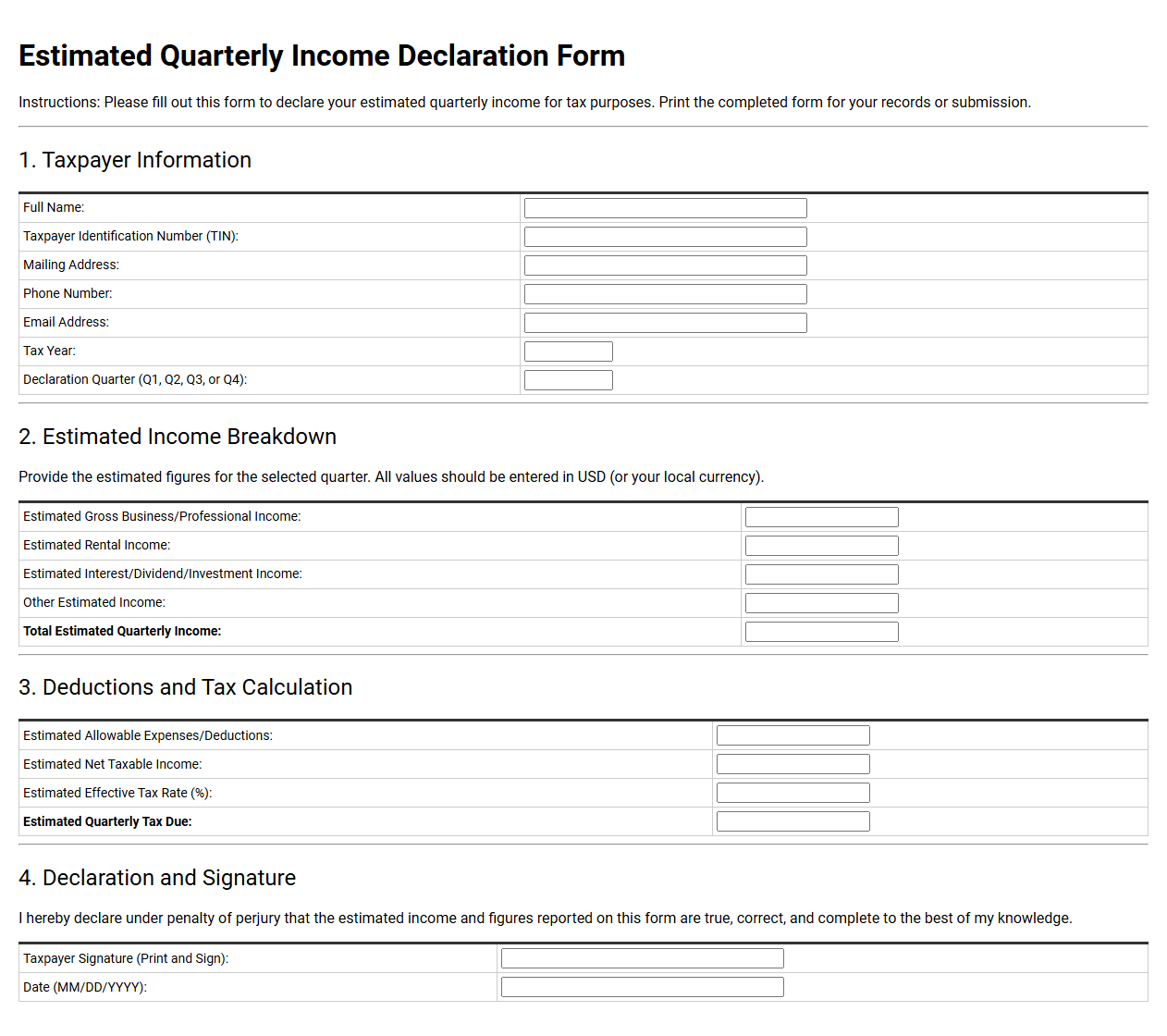Click 'Estimated Gross Business/Professional Income:' label
The image size is (1167, 1036).
tap(162, 516)
